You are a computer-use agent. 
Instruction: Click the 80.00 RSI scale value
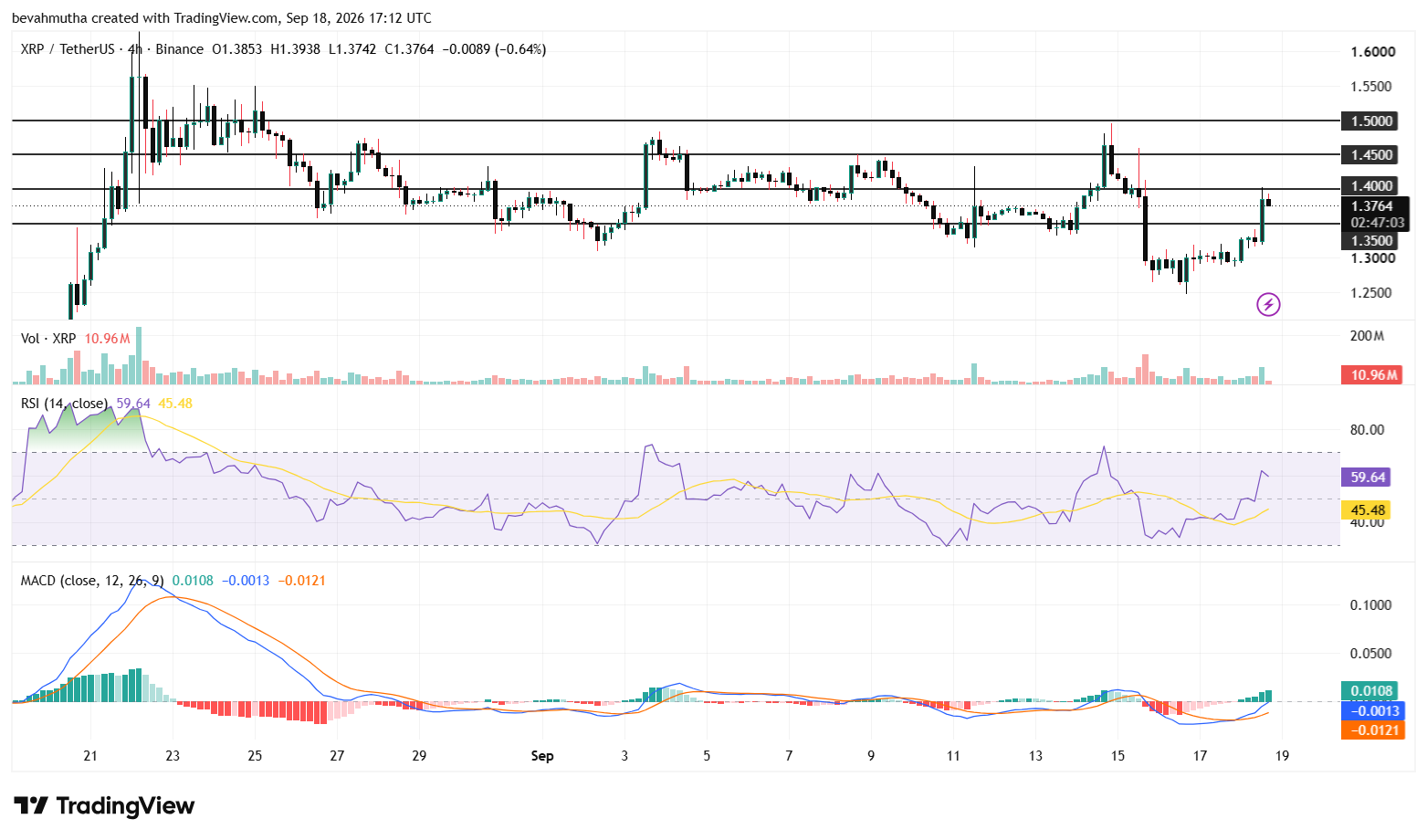[x=1367, y=430]
